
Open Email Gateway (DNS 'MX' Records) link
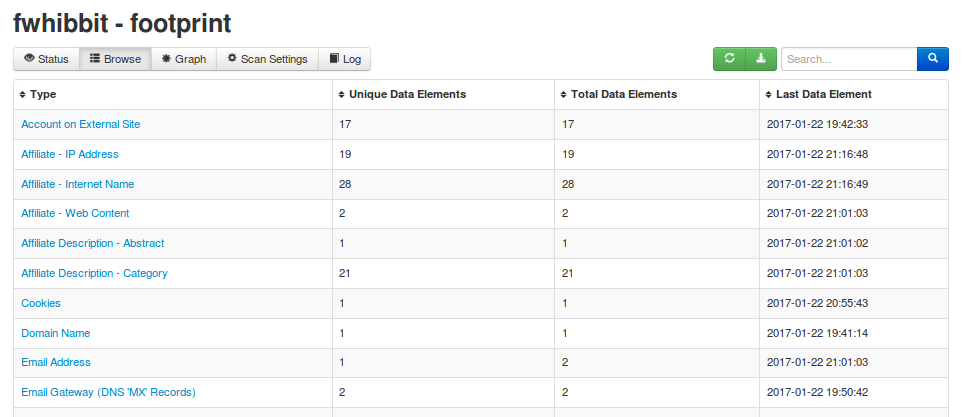click(x=108, y=392)
